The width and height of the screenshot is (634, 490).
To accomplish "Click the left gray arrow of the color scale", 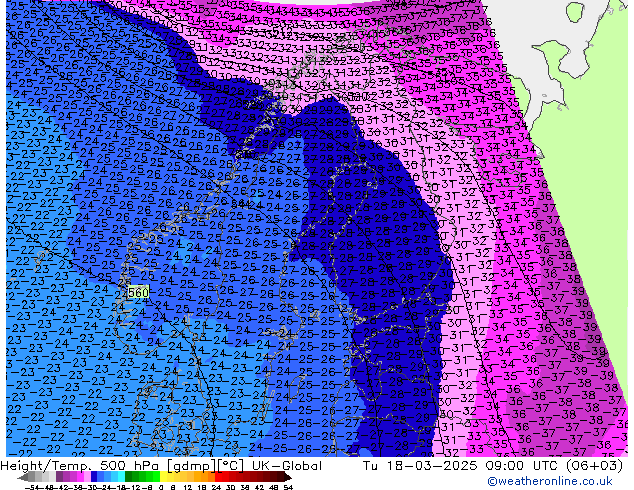I will click(23, 478).
